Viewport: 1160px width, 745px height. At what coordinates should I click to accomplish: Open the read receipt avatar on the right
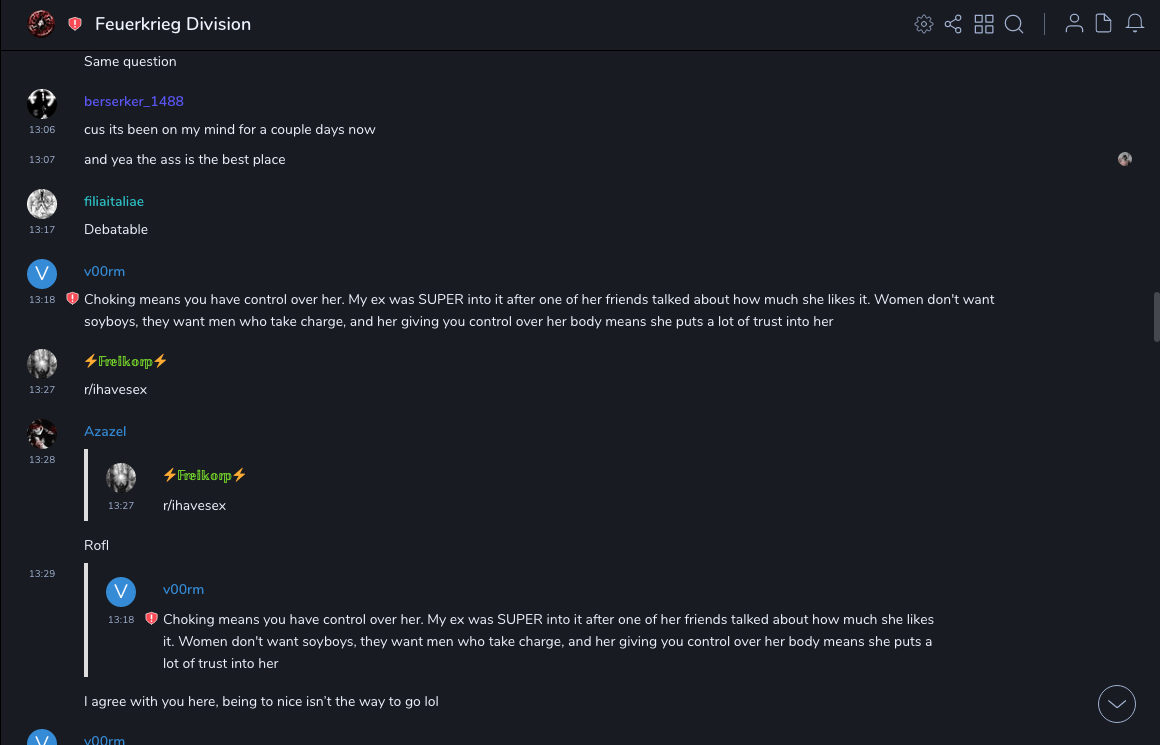[1125, 159]
